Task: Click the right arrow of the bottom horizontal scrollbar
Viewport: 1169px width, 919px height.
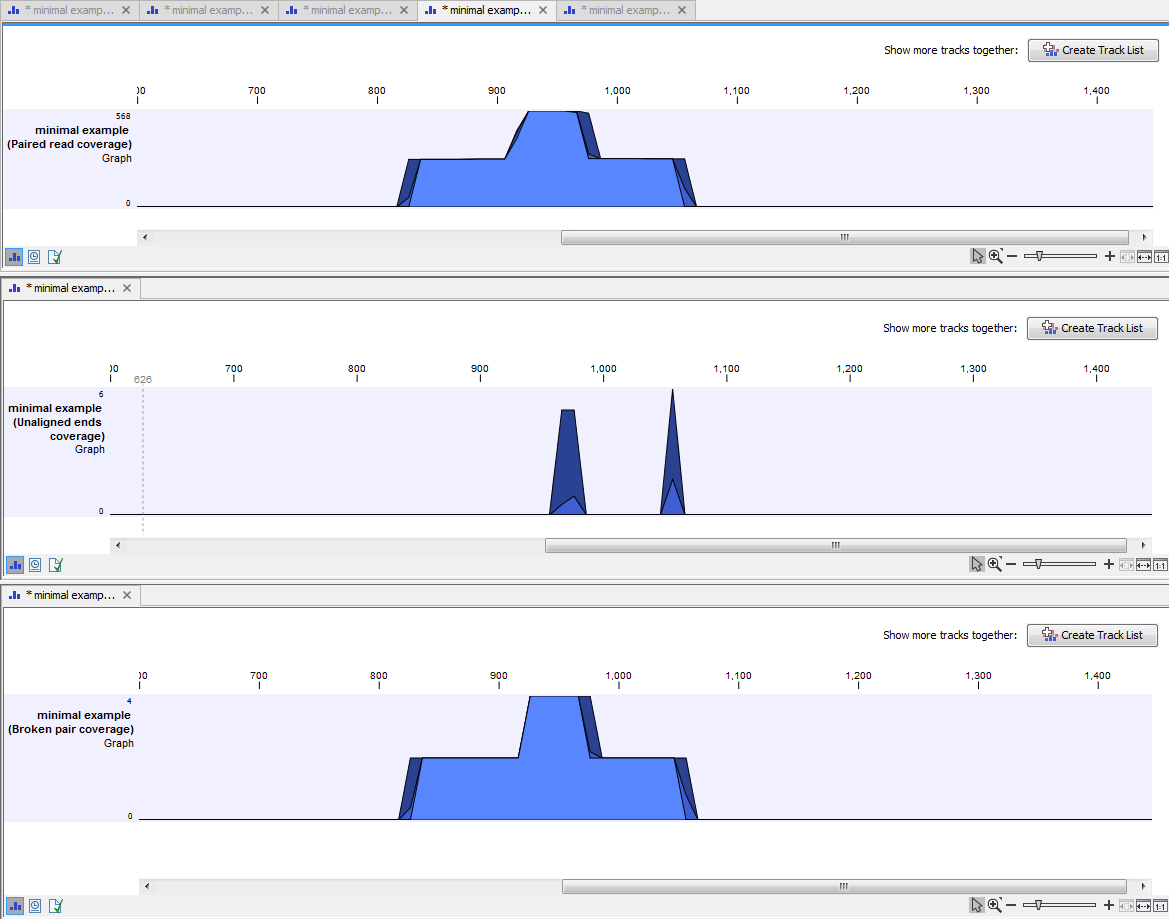Action: [1144, 885]
